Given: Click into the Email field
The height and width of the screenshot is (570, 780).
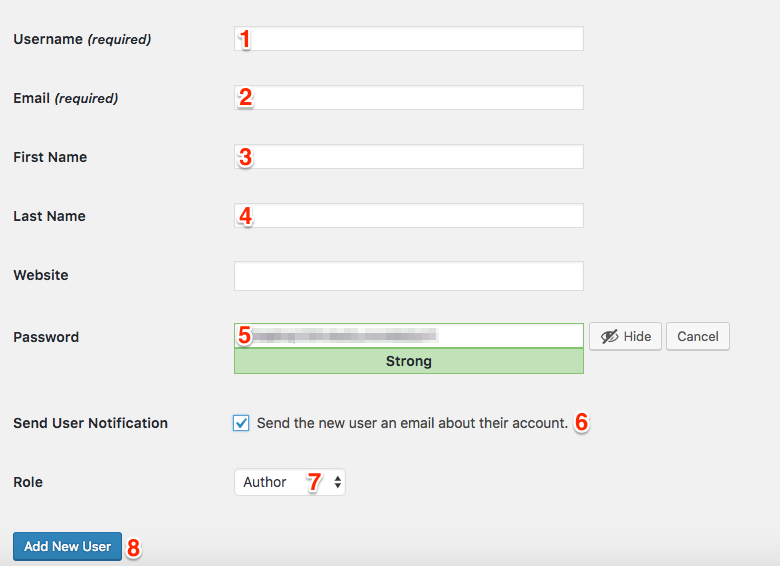Looking at the screenshot, I should tap(409, 97).
